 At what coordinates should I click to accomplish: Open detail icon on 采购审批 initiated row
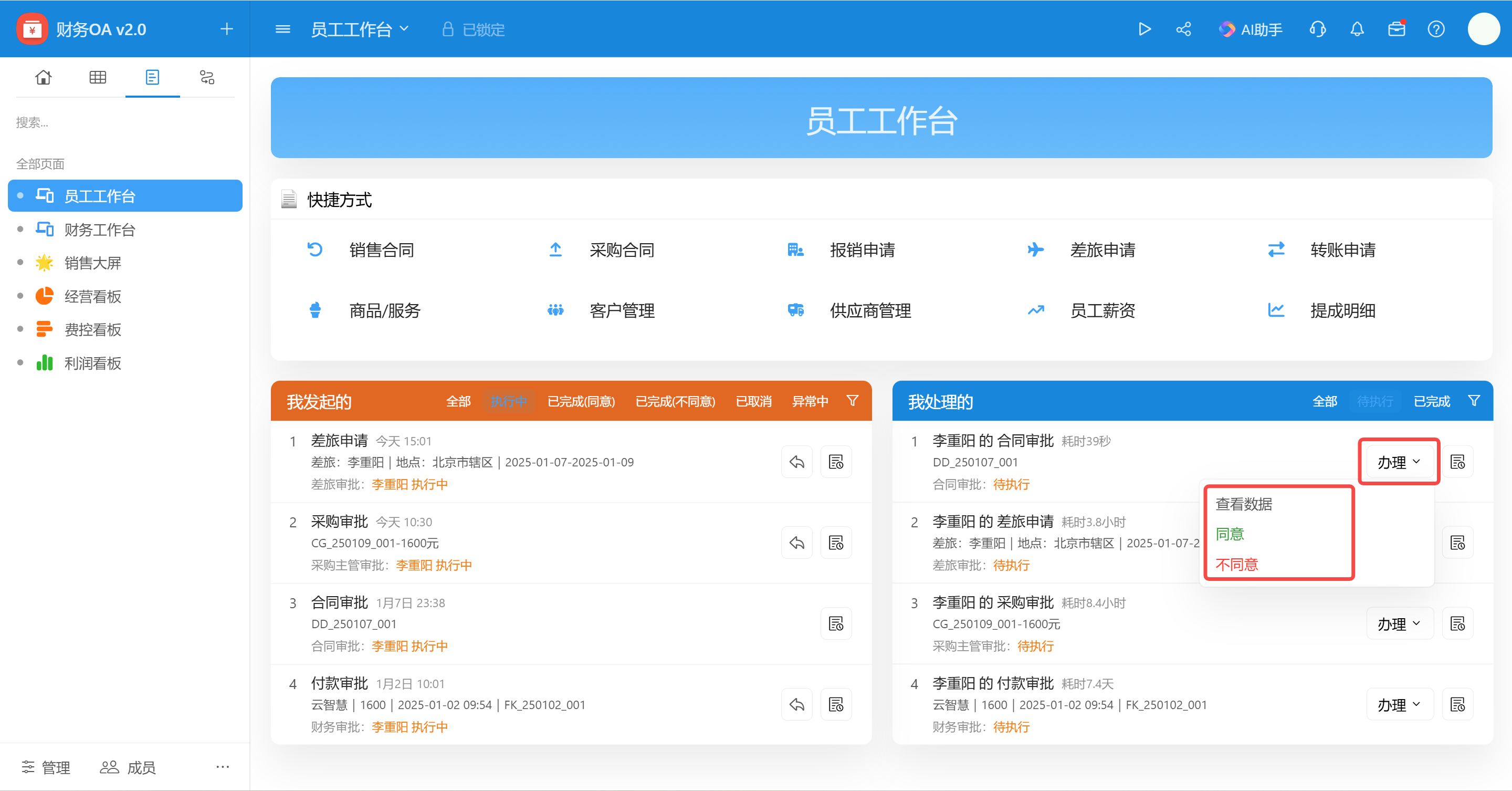point(836,543)
